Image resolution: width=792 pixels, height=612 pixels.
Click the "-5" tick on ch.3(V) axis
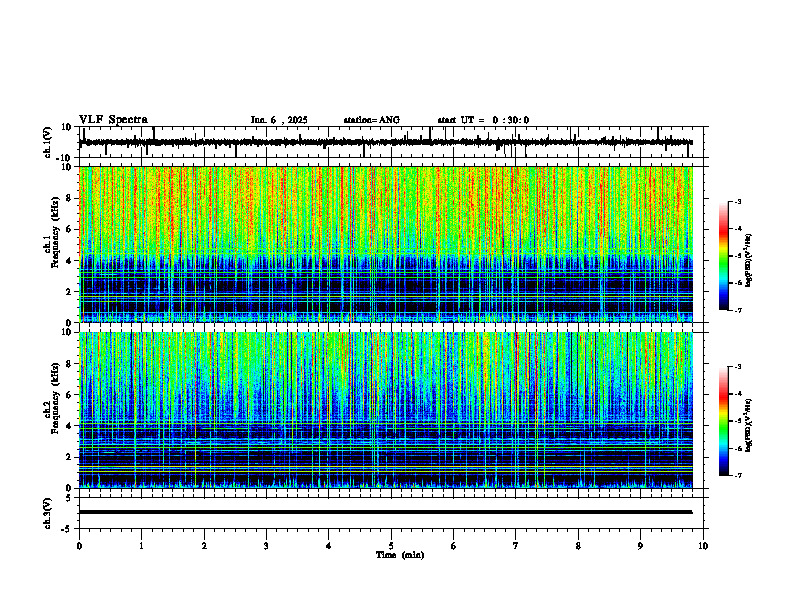coord(68,529)
